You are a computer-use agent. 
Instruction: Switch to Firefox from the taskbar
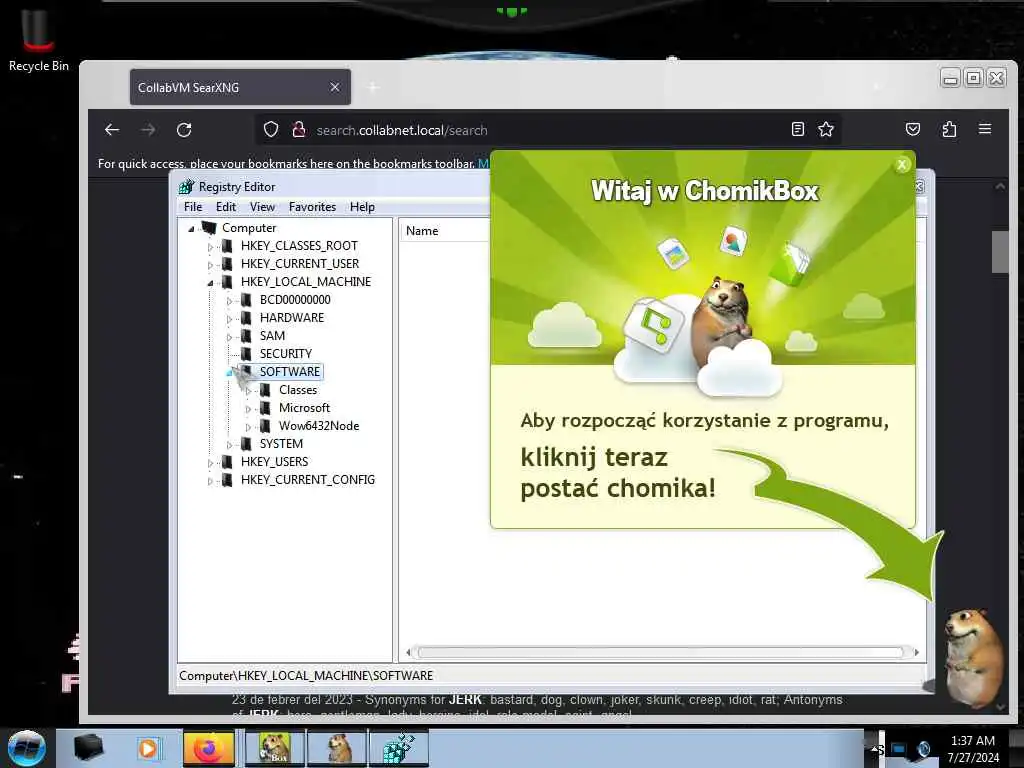point(208,748)
